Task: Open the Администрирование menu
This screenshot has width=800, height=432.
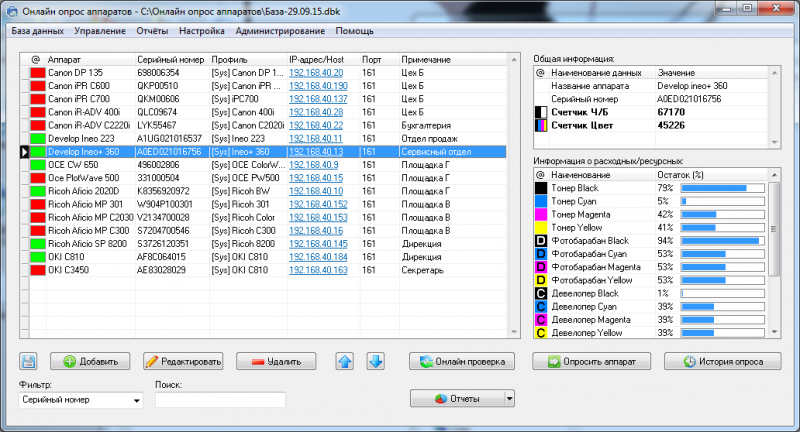Action: (x=280, y=31)
